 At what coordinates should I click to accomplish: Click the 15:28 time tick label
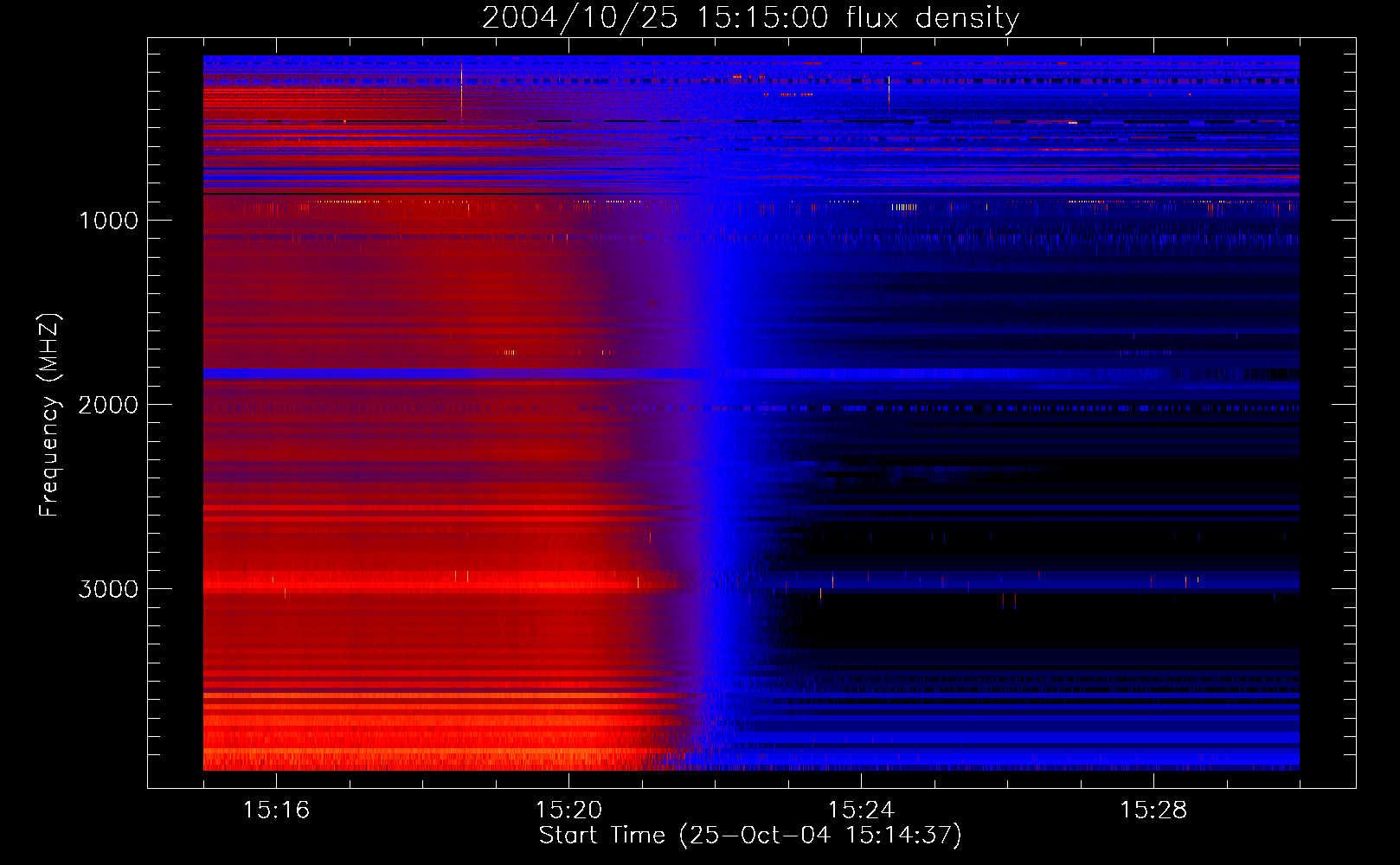pos(1153,810)
